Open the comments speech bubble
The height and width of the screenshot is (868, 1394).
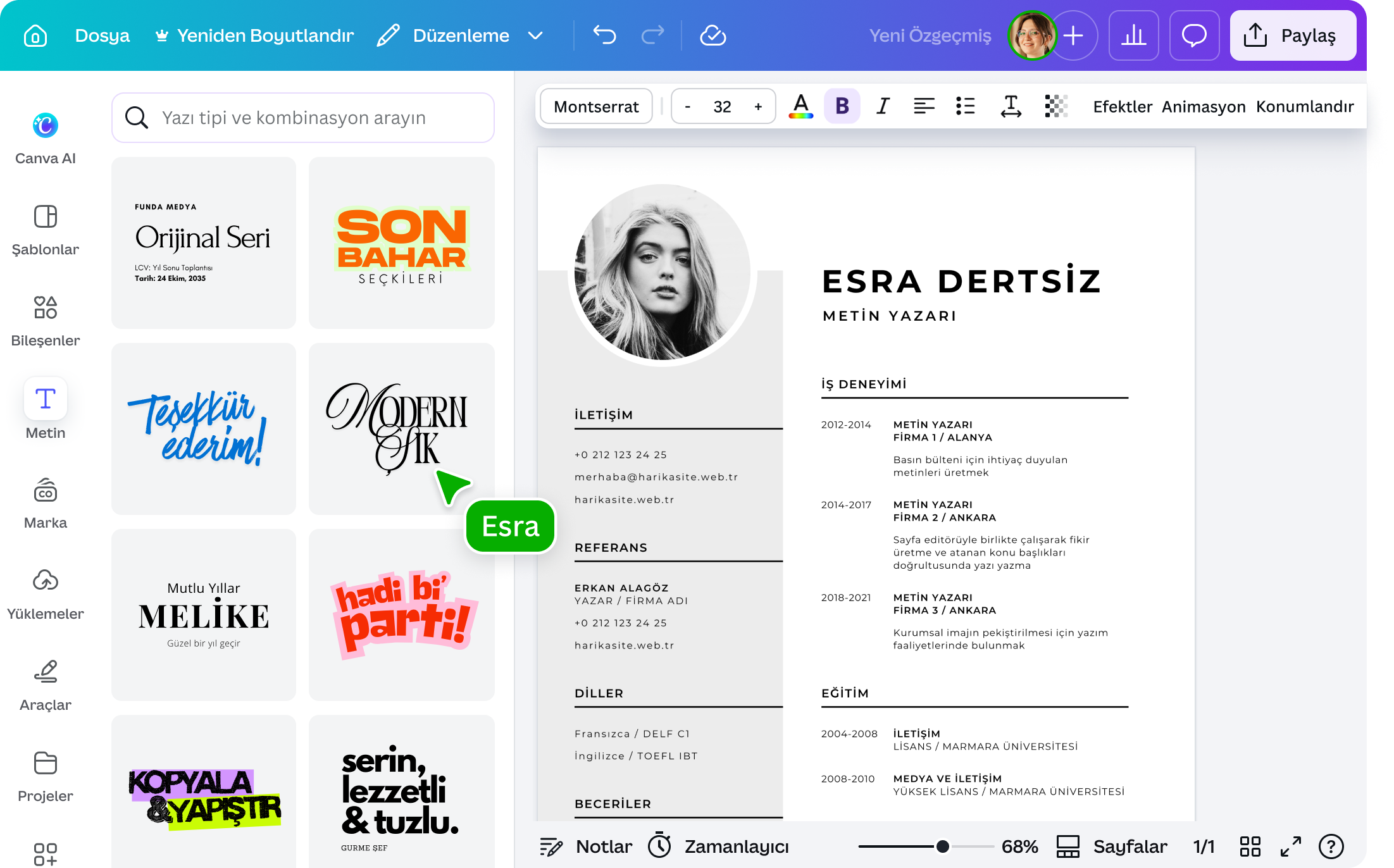(x=1194, y=35)
